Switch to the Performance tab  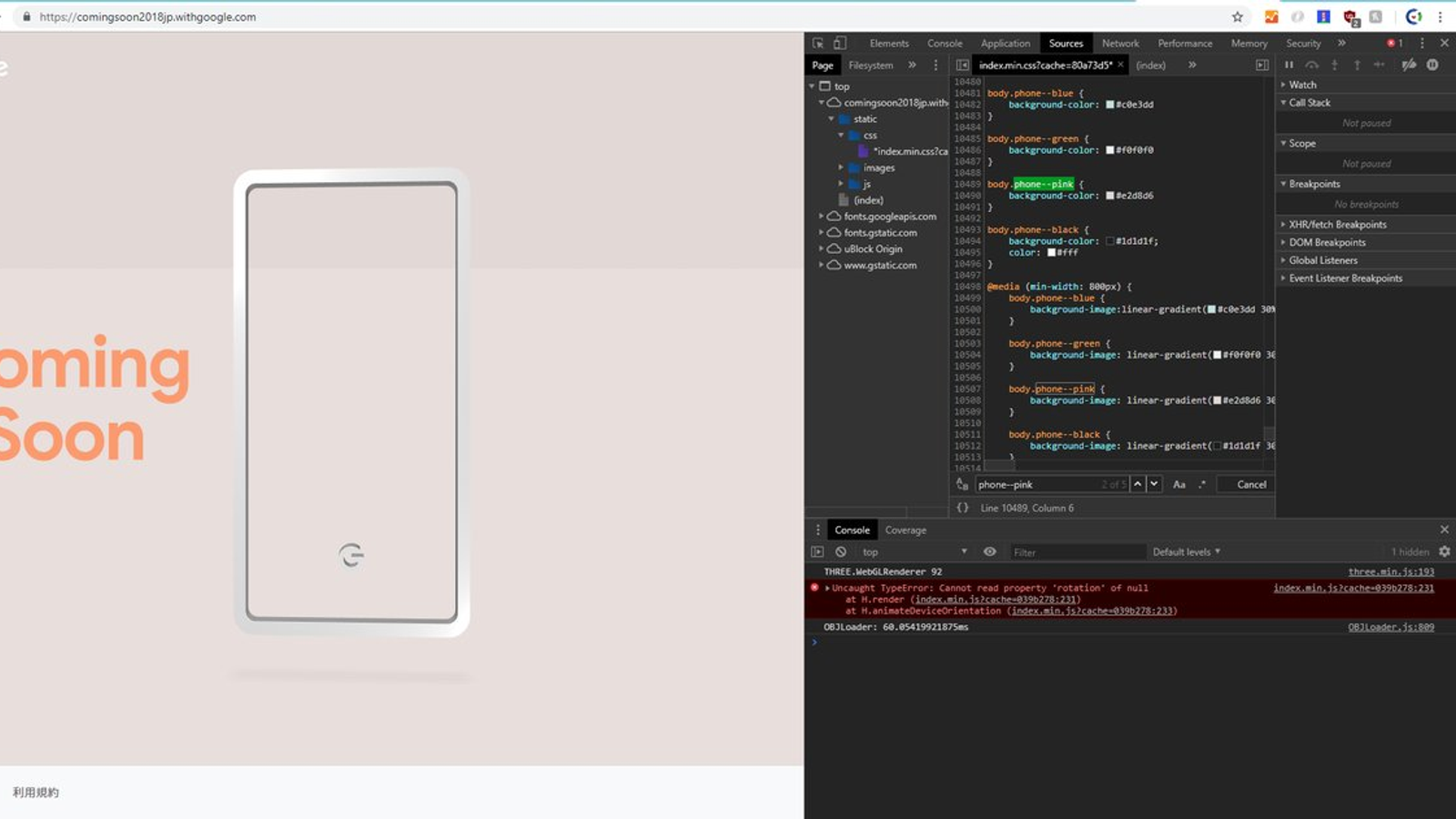tap(1185, 43)
